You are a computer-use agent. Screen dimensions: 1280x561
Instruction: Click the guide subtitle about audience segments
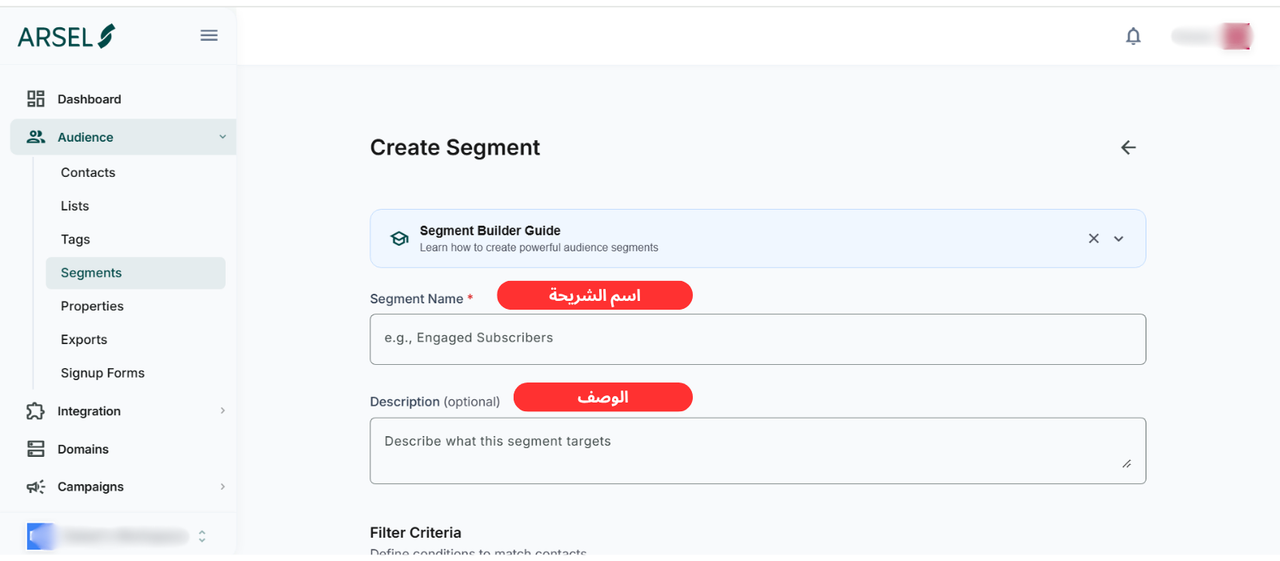coord(539,247)
